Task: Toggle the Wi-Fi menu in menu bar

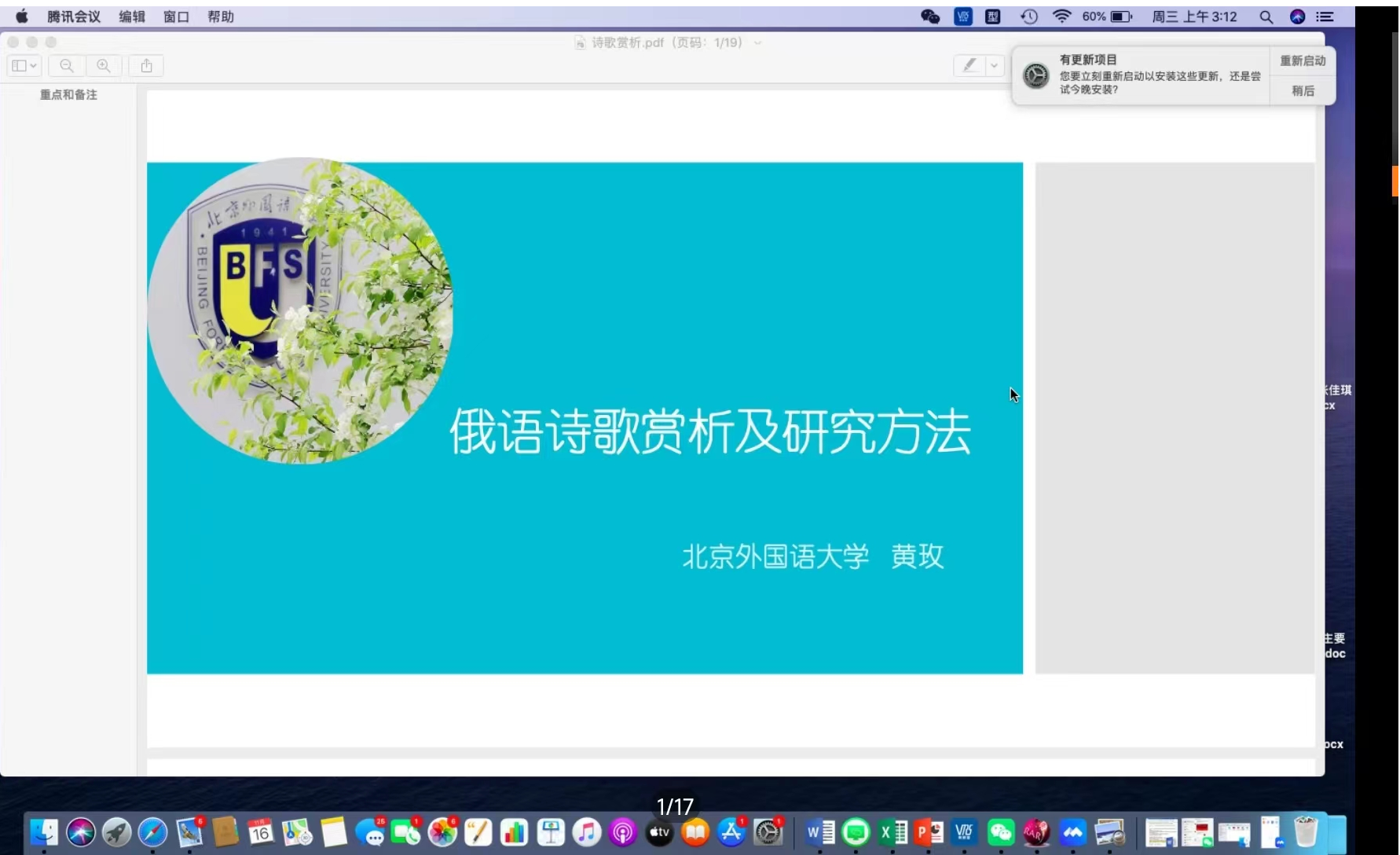Action: (1061, 17)
